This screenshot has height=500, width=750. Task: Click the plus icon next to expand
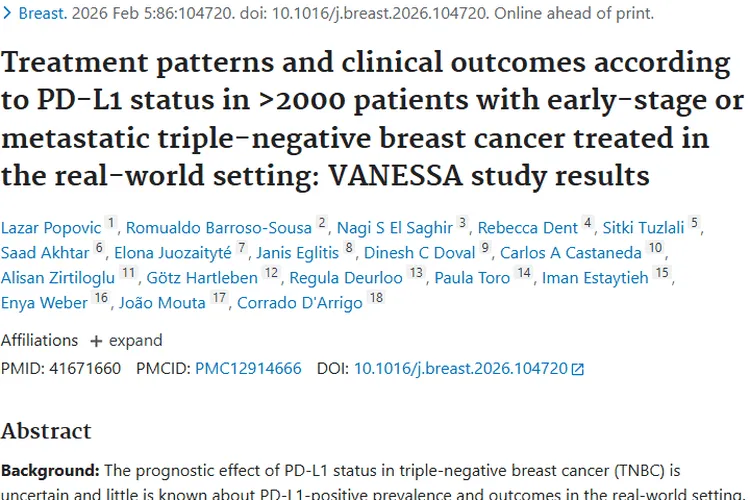tap(96, 340)
